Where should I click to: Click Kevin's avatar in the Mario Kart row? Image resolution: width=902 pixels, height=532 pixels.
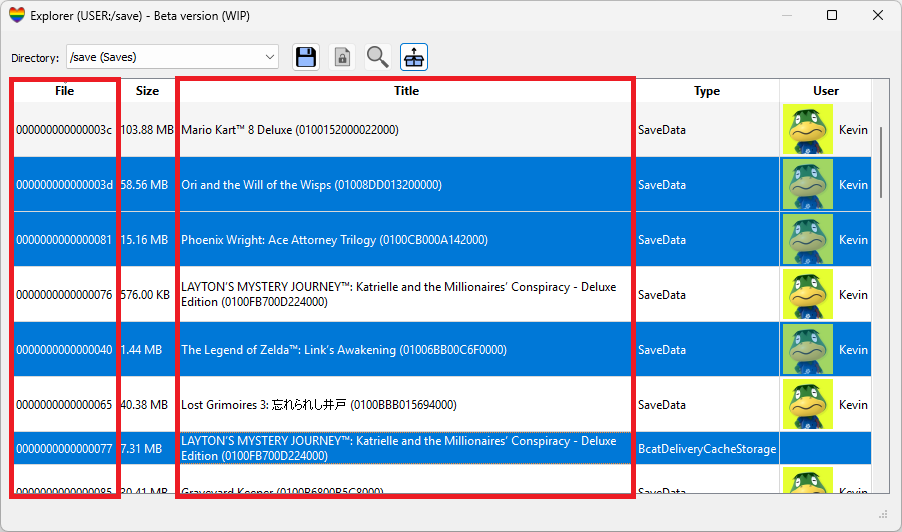tap(808, 129)
